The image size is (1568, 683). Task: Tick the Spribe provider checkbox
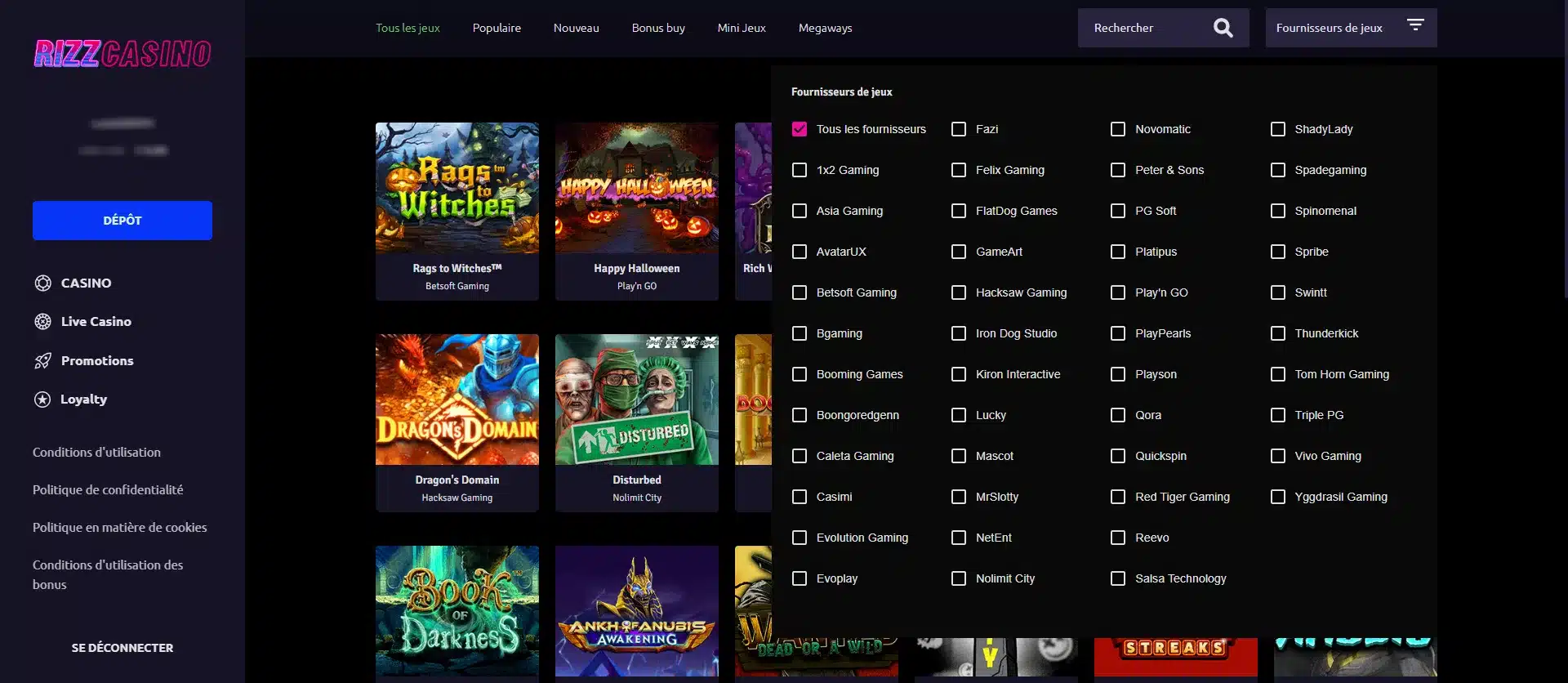1278,252
